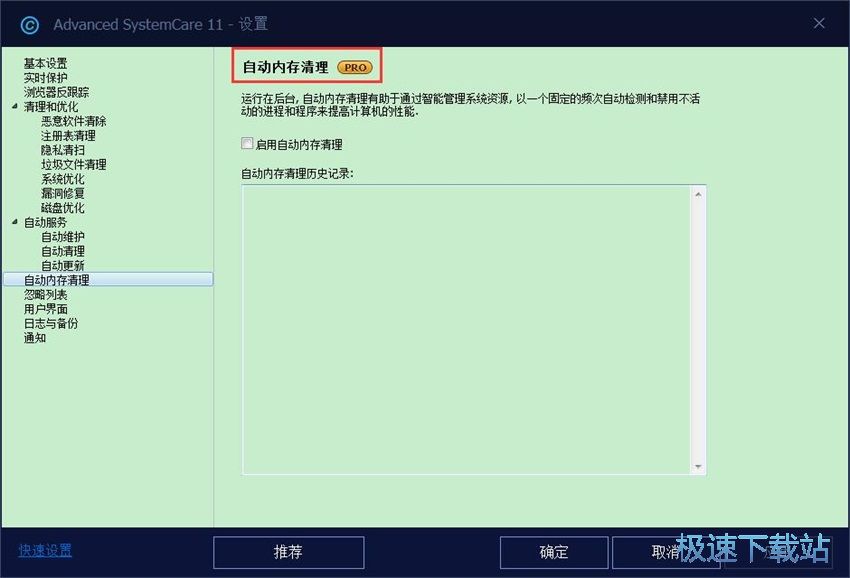850x578 pixels.
Task: Select 垃圾文件清理 item
Action: tap(74, 164)
